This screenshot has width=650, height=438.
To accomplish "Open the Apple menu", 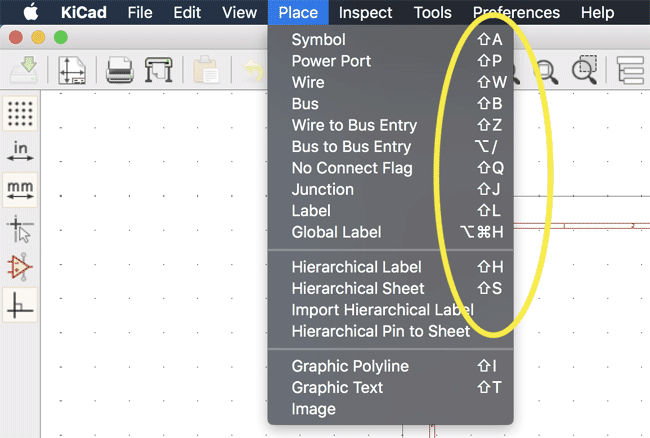I will pos(30,12).
